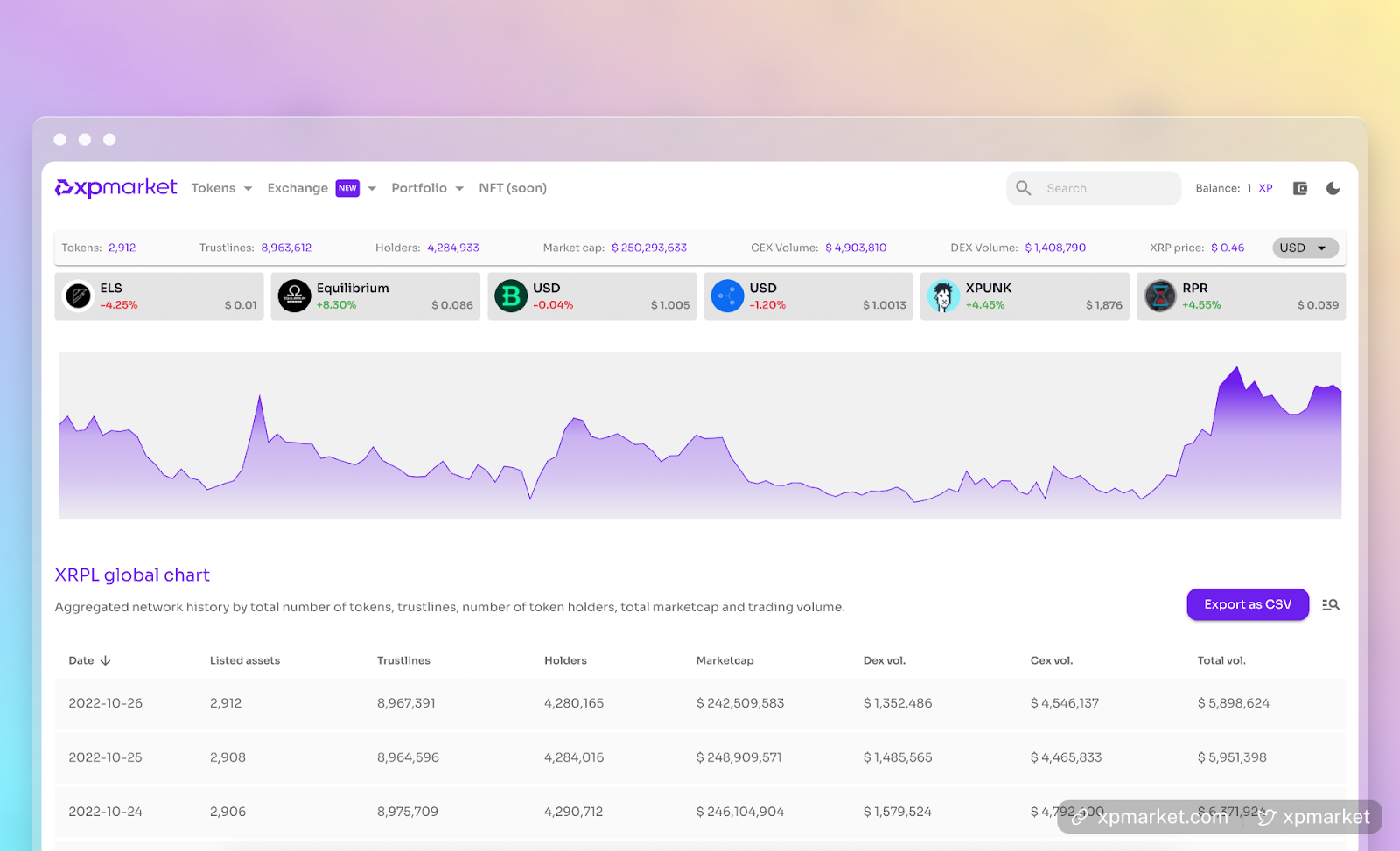Select the NFT (soon) menu item
This screenshot has width=1400, height=851.
click(x=512, y=188)
